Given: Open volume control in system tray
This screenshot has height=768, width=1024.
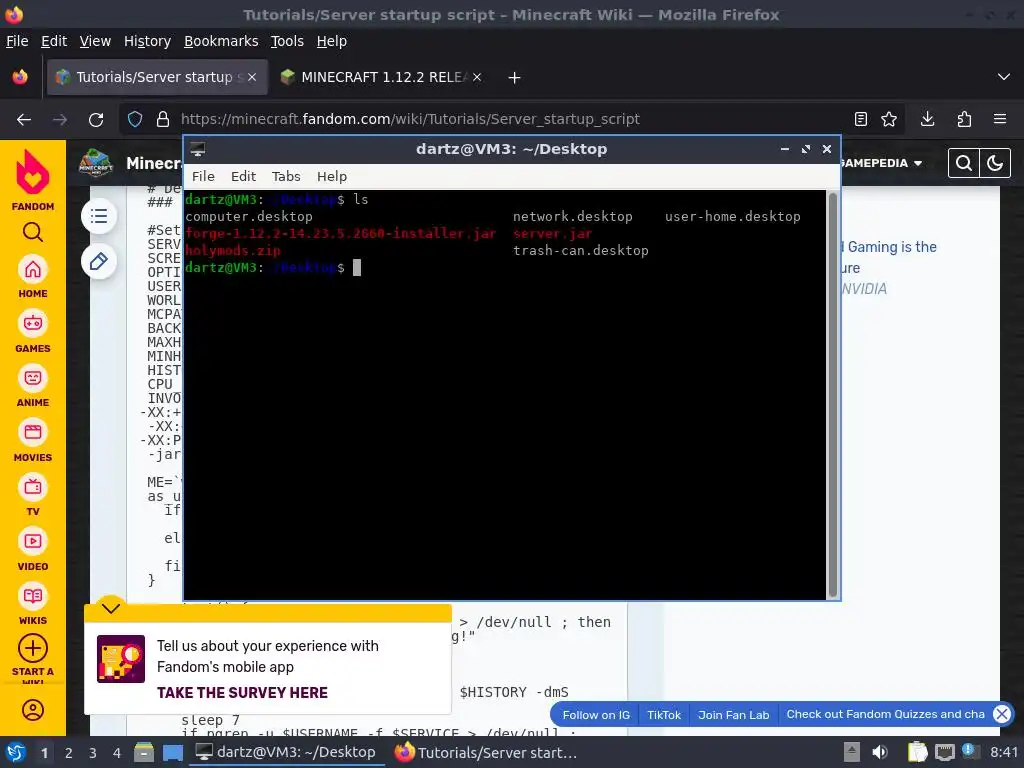Looking at the screenshot, I should point(880,752).
